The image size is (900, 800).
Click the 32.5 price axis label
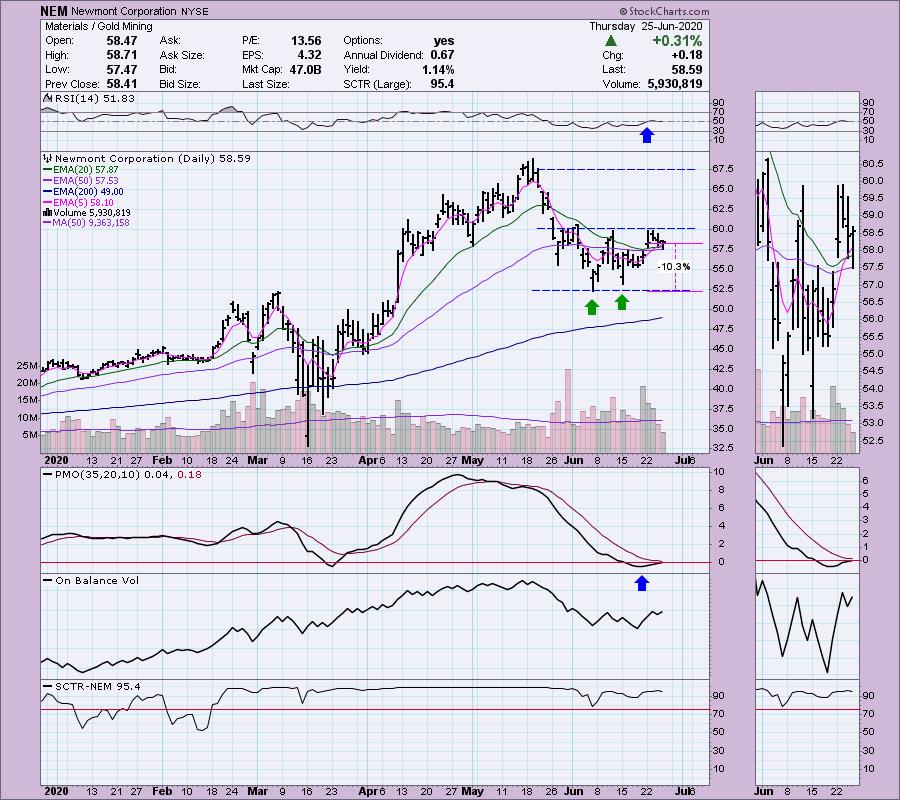[723, 448]
